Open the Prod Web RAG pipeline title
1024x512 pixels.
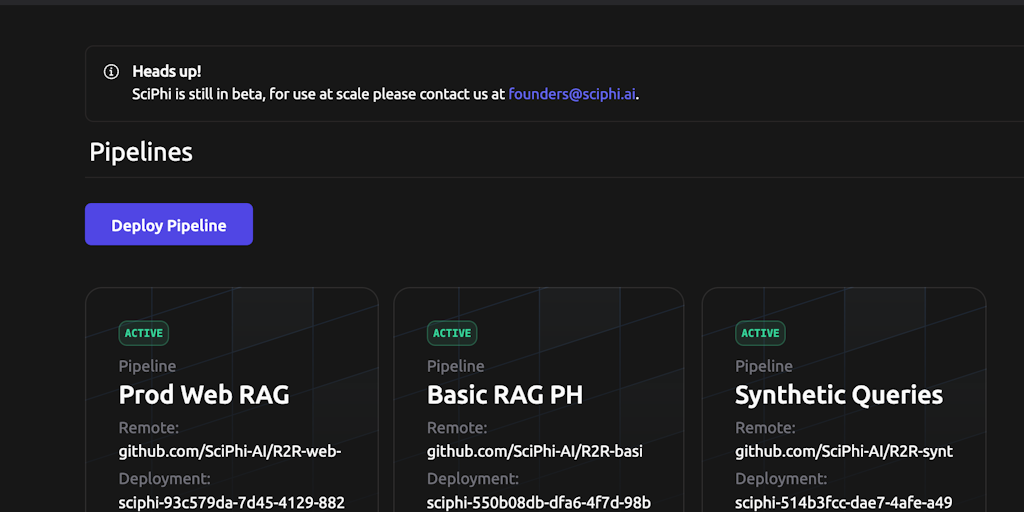[204, 395]
